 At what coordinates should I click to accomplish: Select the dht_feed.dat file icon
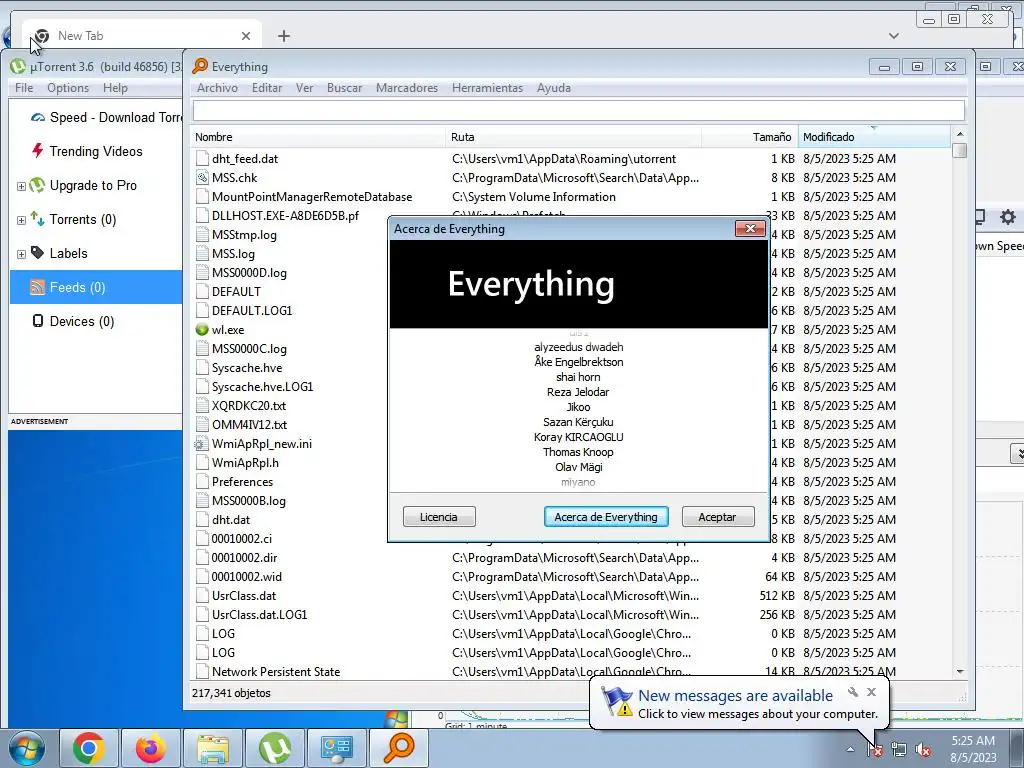coord(202,159)
